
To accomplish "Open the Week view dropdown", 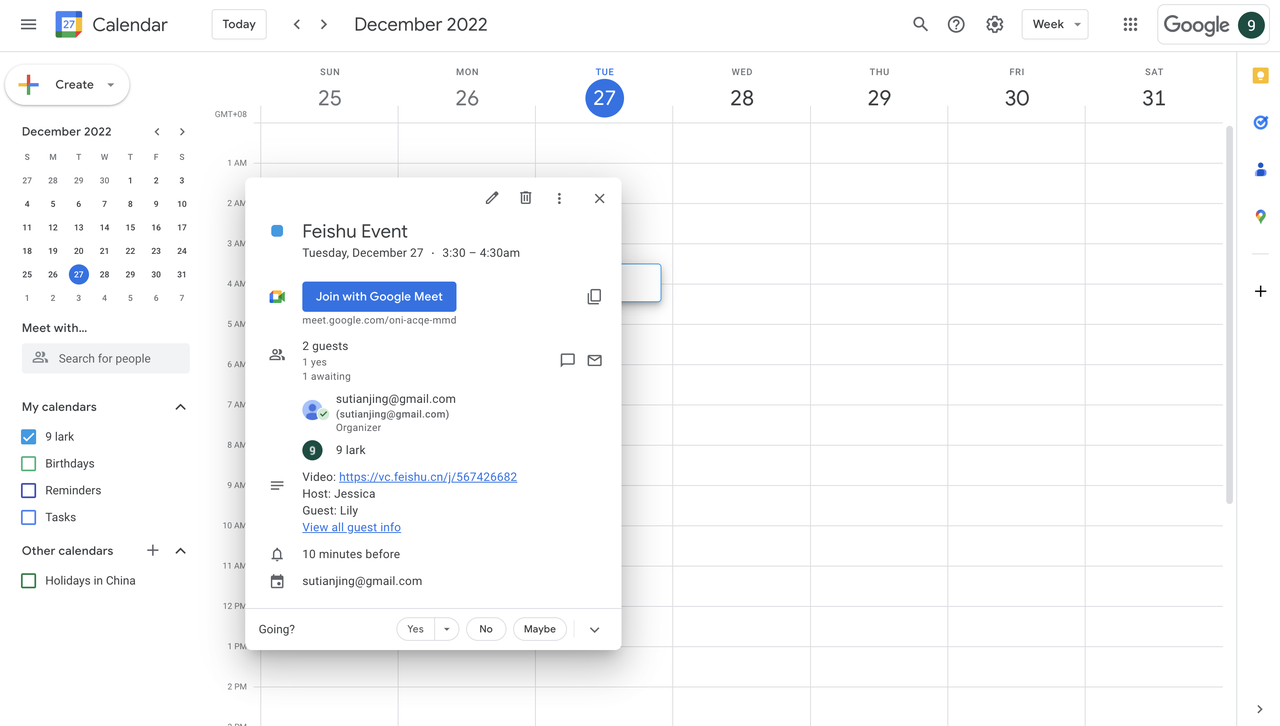I will click(x=1054, y=25).
